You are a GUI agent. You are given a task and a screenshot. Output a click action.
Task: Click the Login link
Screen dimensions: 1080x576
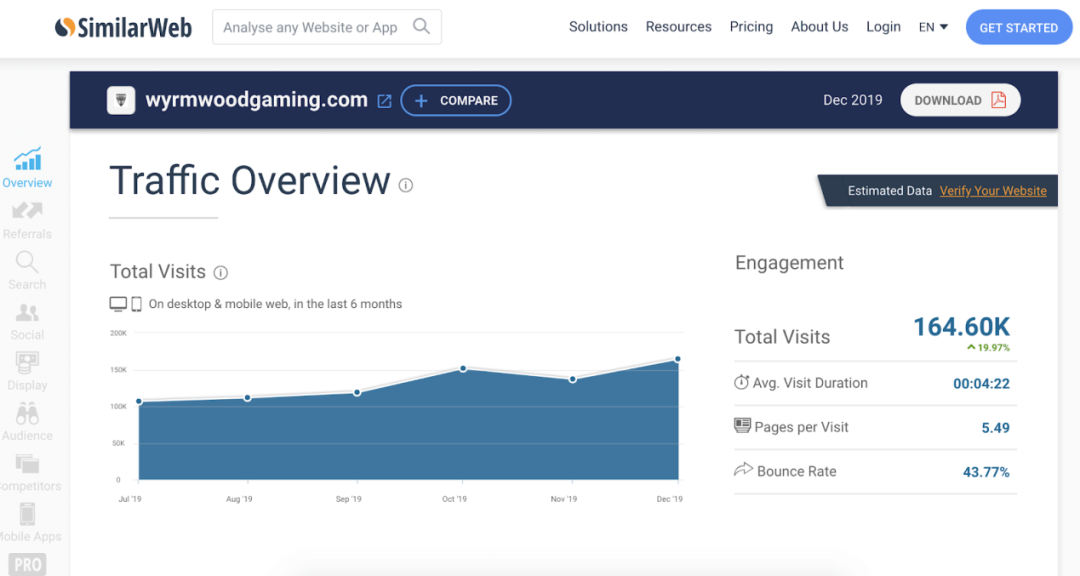pos(883,27)
